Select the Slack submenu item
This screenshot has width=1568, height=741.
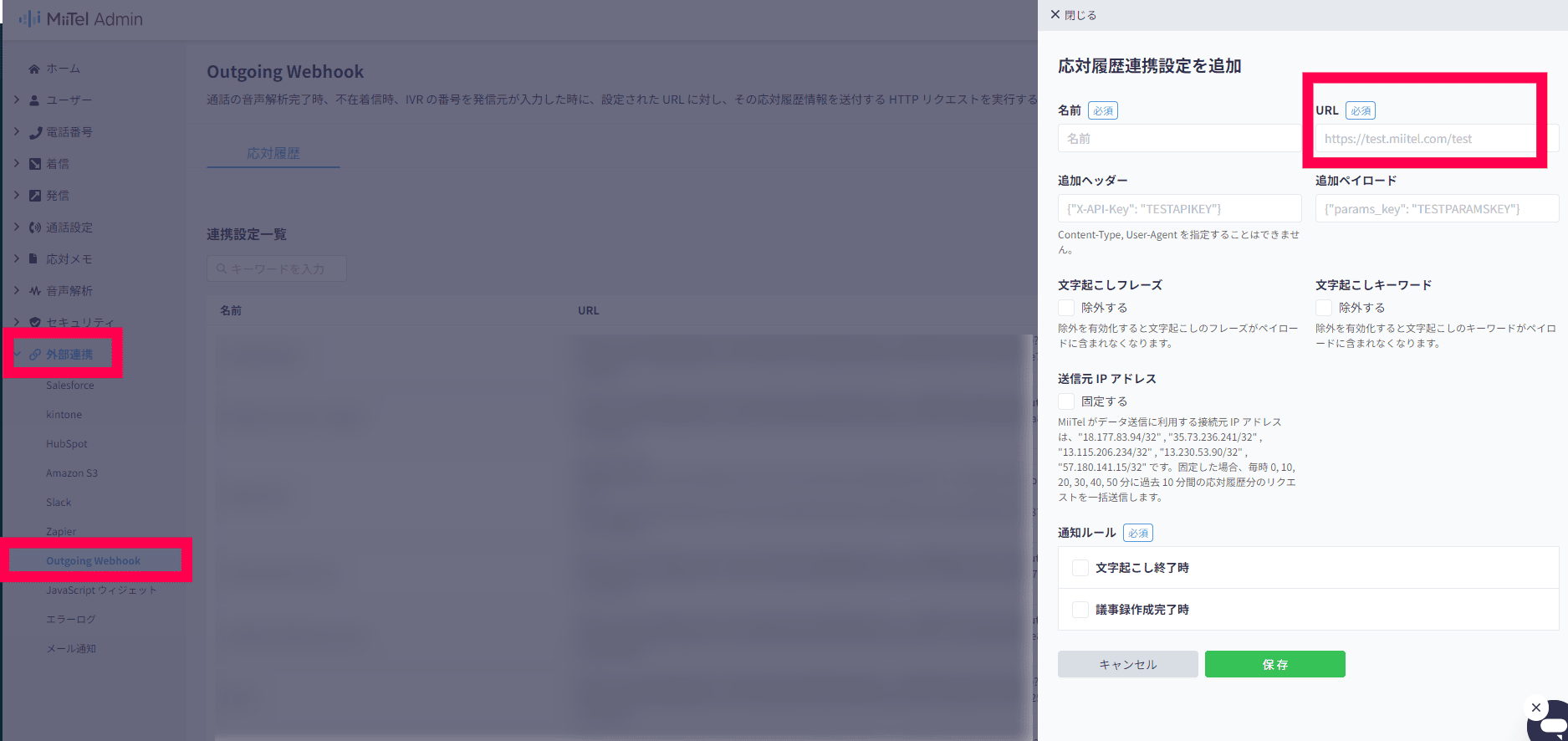point(59,503)
